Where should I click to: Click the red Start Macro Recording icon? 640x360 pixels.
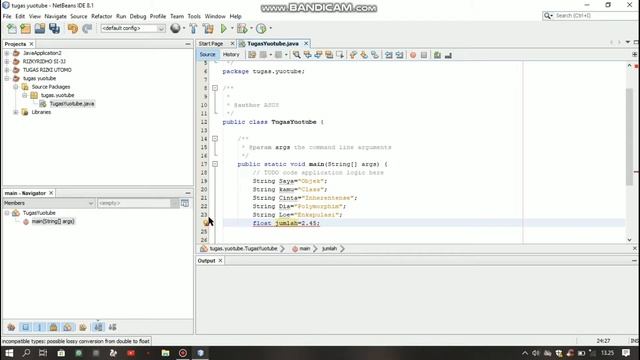click(413, 55)
